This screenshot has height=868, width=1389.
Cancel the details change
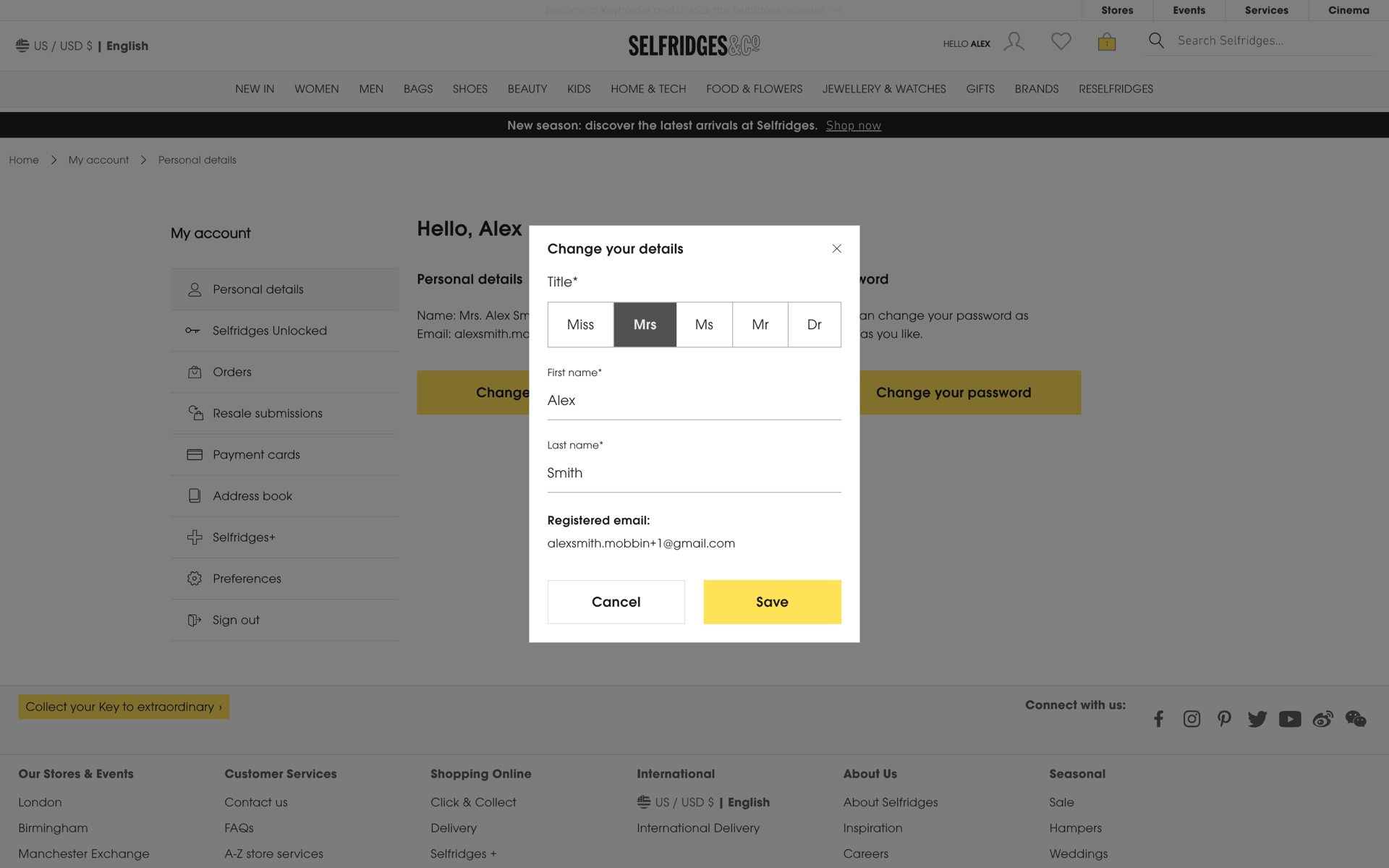click(x=616, y=602)
